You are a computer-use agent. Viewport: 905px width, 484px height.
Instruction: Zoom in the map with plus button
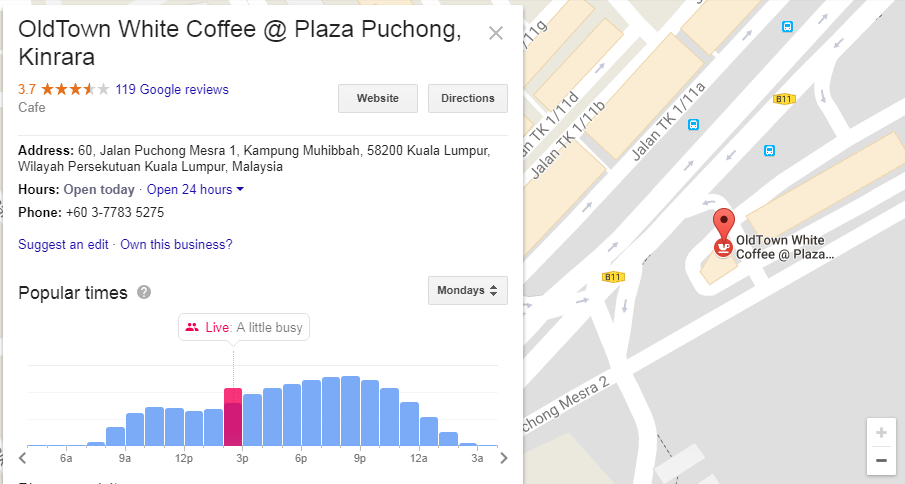pyautogui.click(x=881, y=433)
